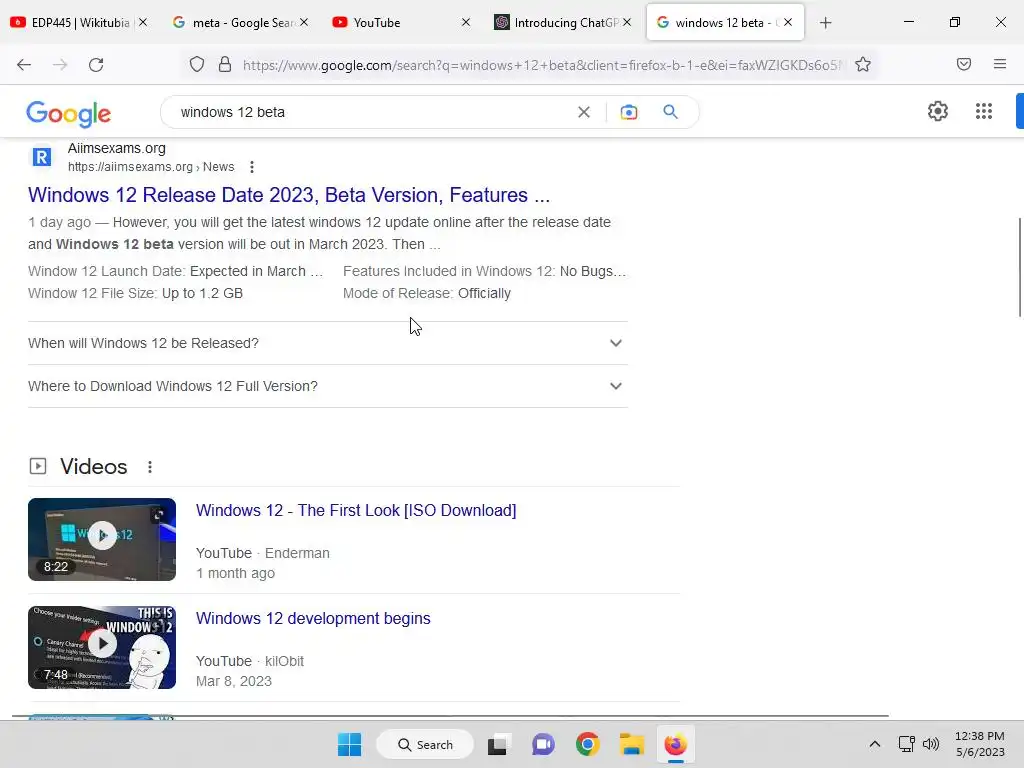
Task: Open tracking protection shield icon
Action: click(x=197, y=65)
